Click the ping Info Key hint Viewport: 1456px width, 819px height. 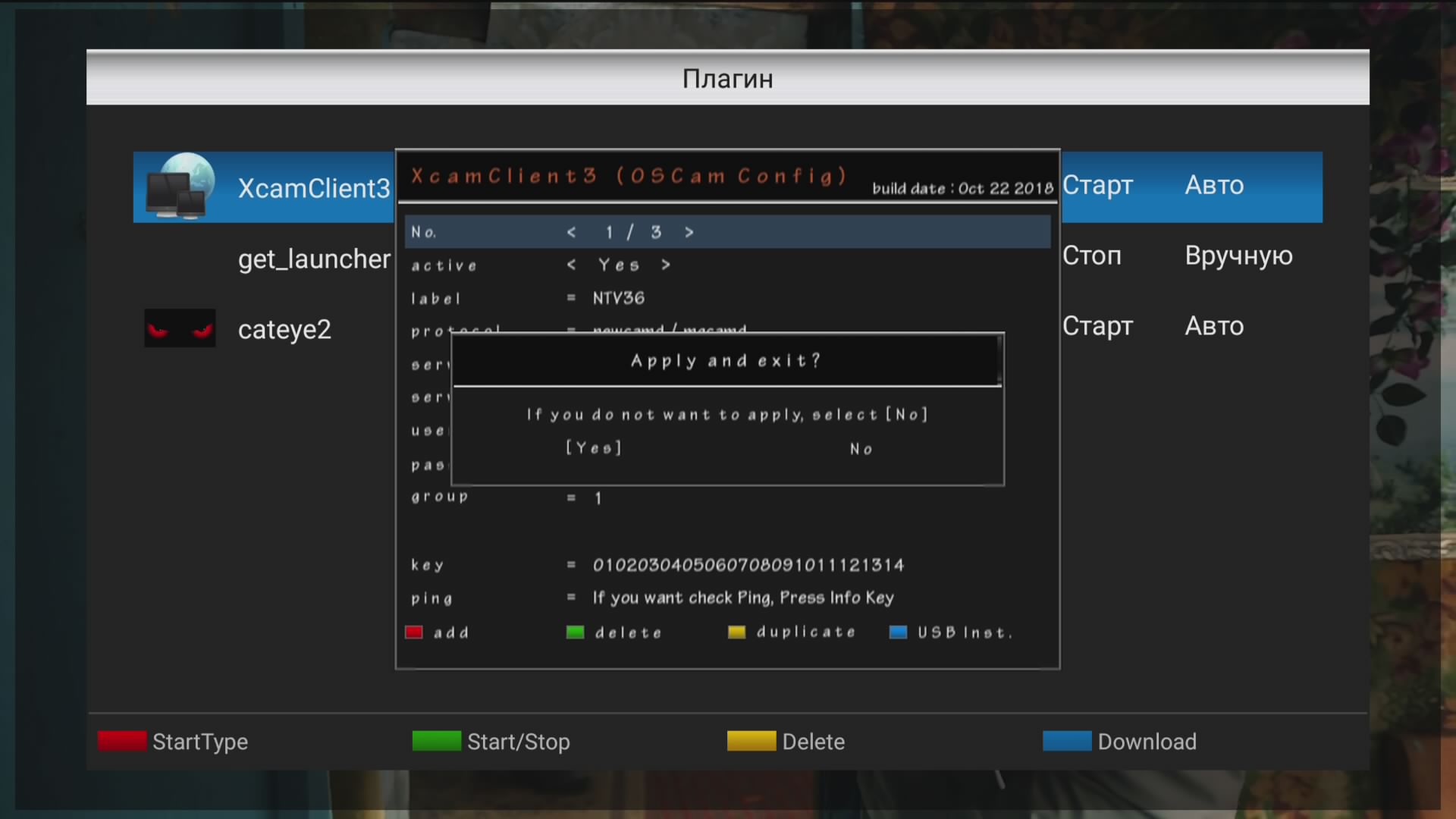743,598
